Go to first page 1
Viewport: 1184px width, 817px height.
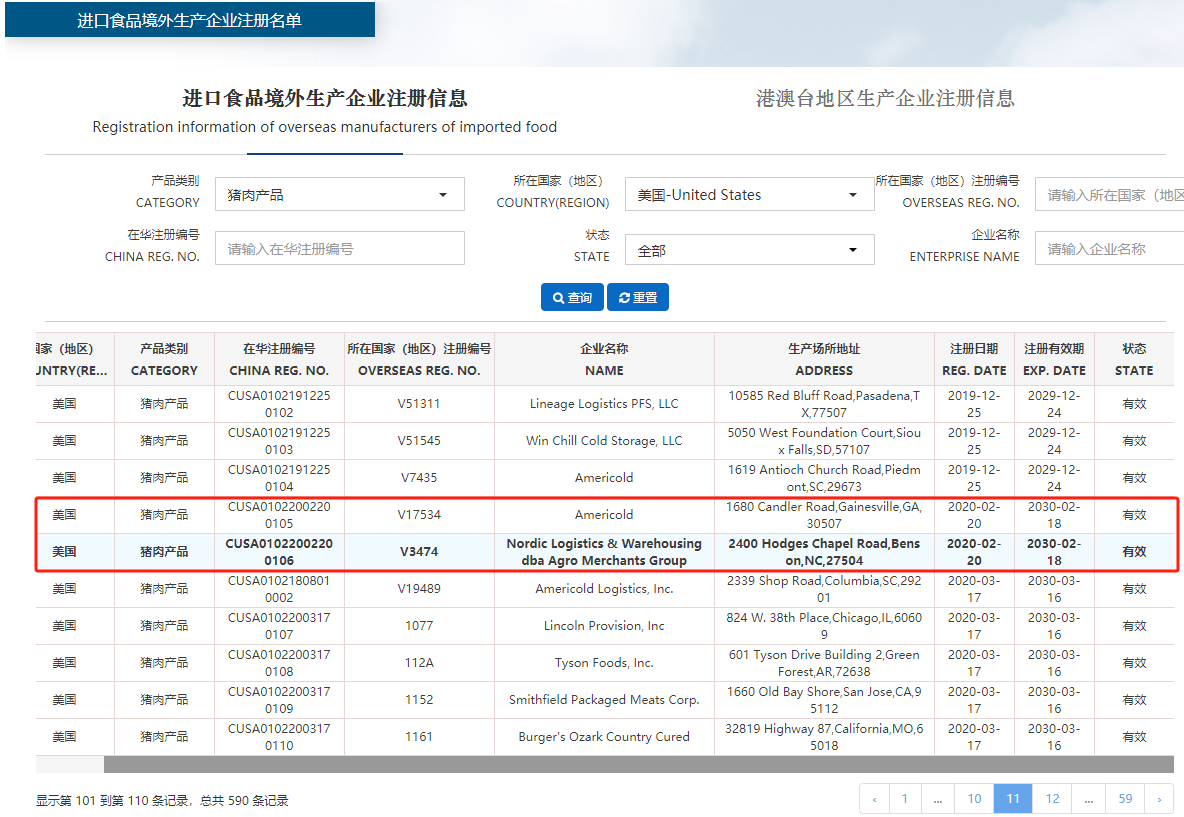tap(905, 799)
